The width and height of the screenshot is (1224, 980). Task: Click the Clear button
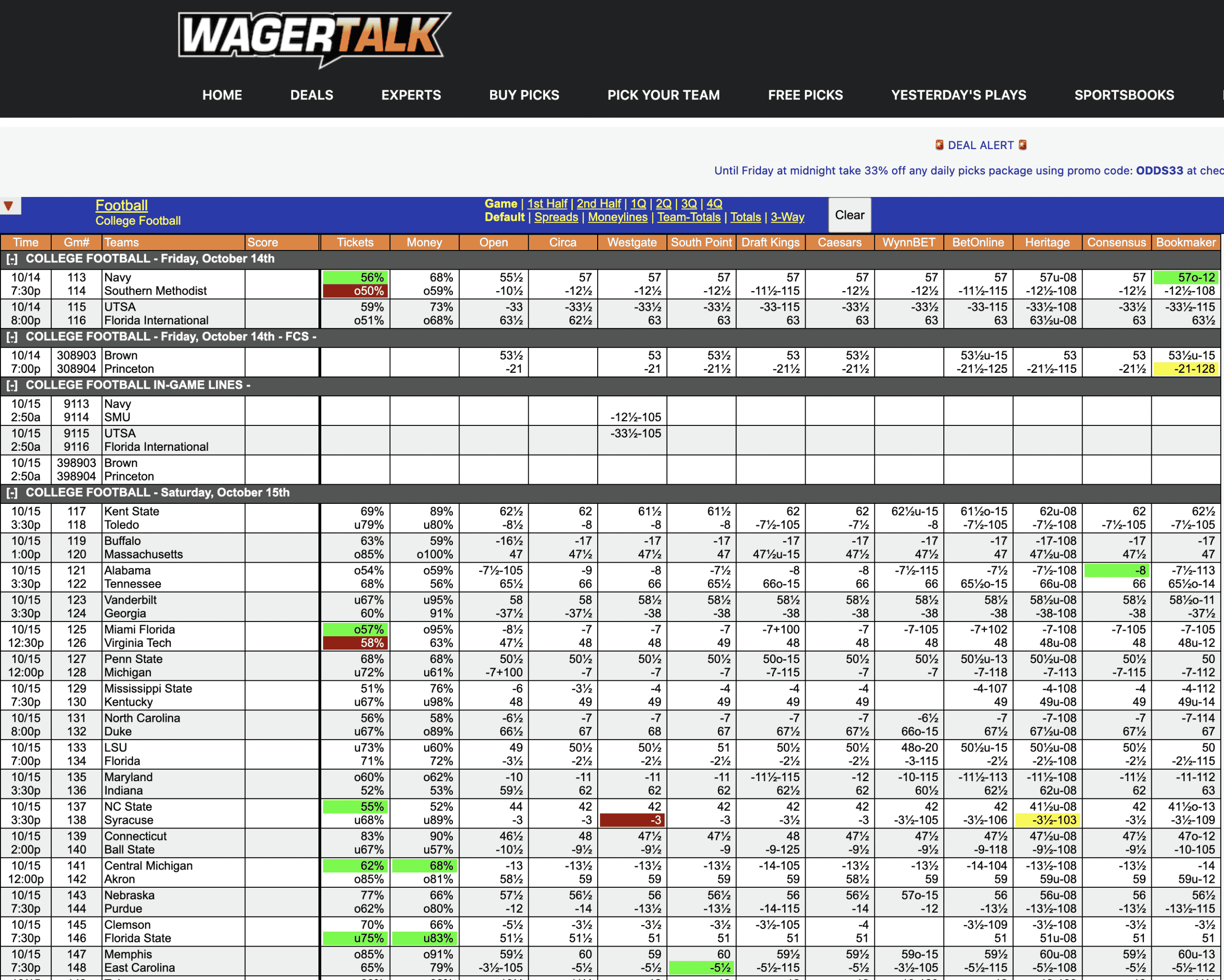tap(849, 215)
